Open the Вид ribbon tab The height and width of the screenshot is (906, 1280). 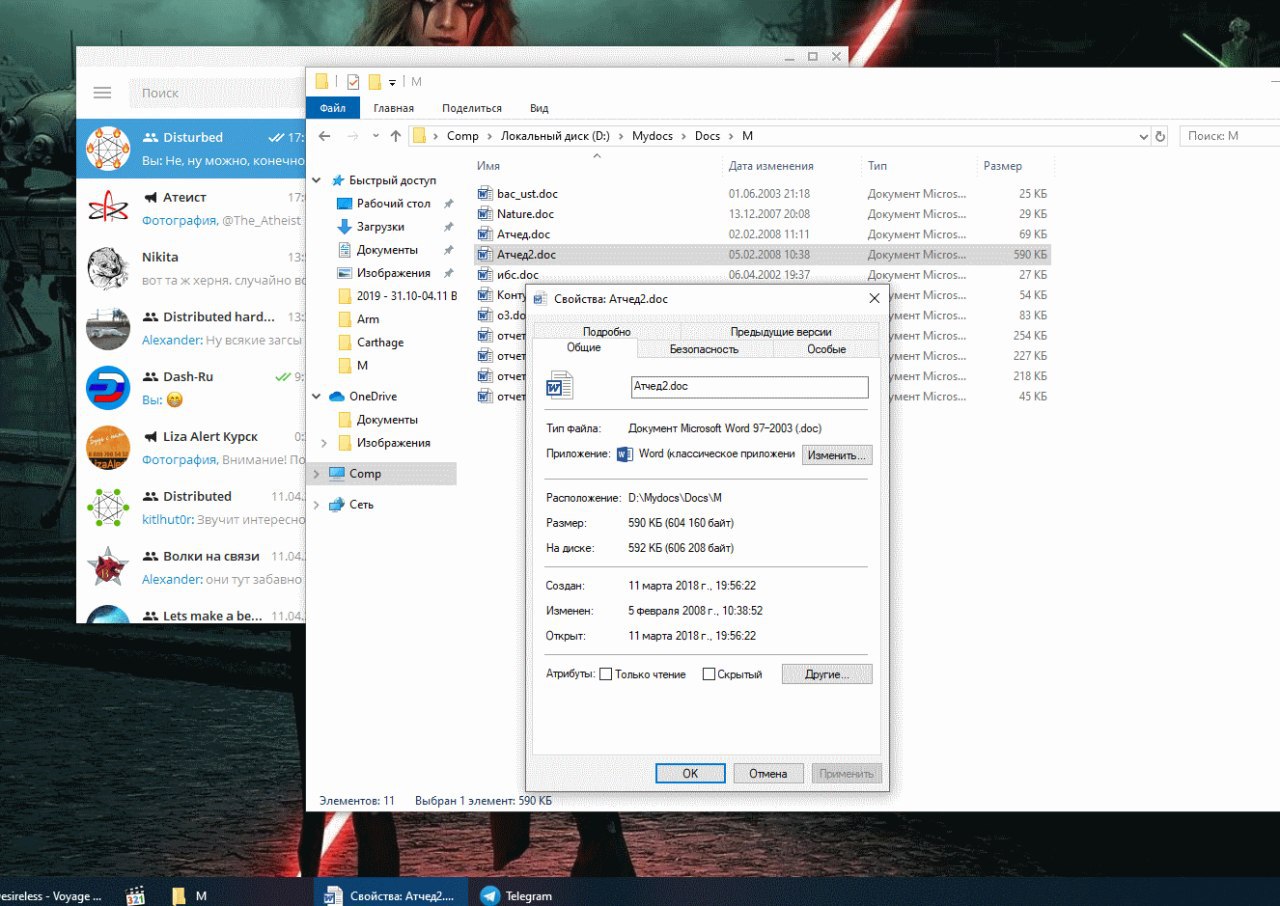tap(539, 108)
